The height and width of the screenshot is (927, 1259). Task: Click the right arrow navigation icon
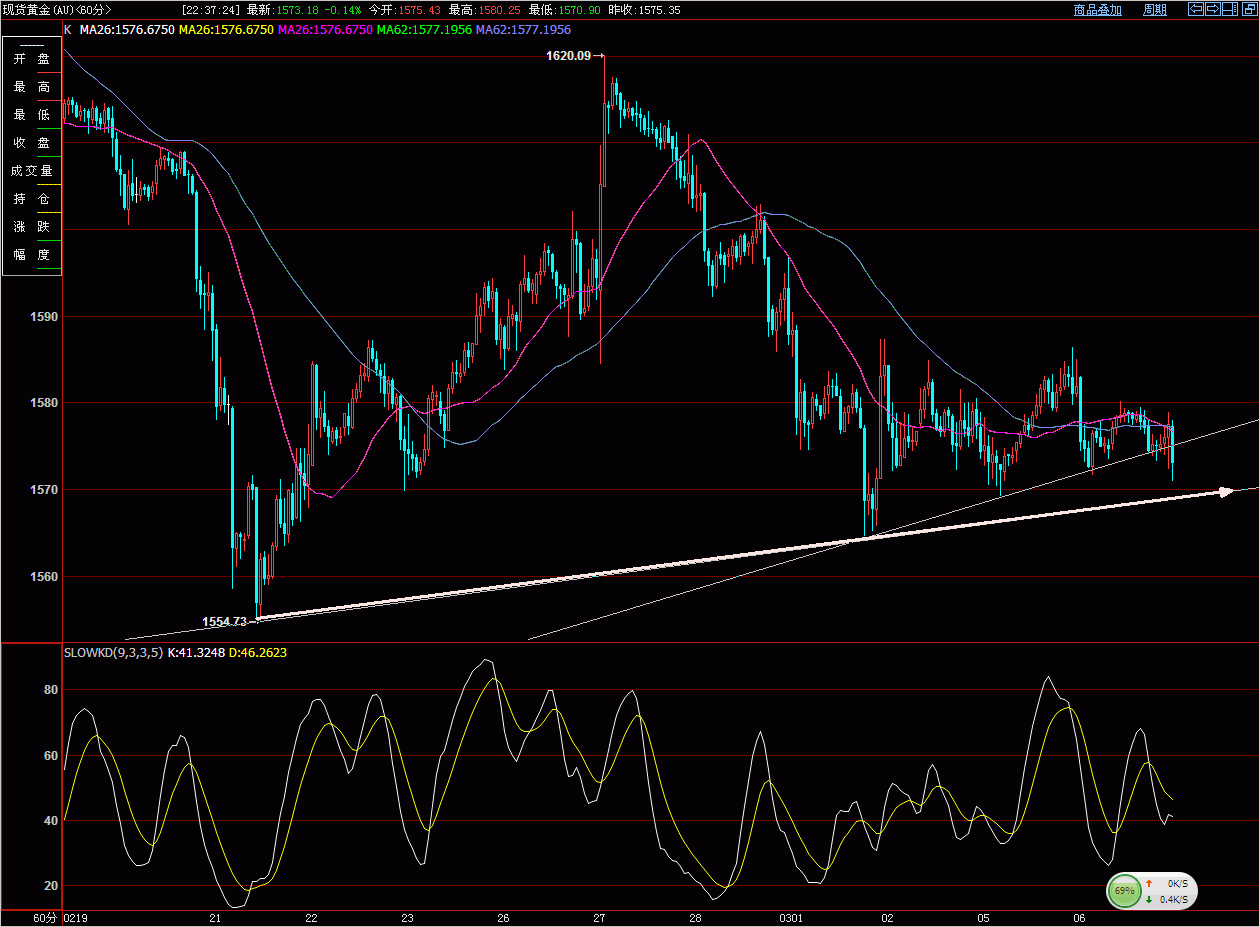coord(1212,9)
